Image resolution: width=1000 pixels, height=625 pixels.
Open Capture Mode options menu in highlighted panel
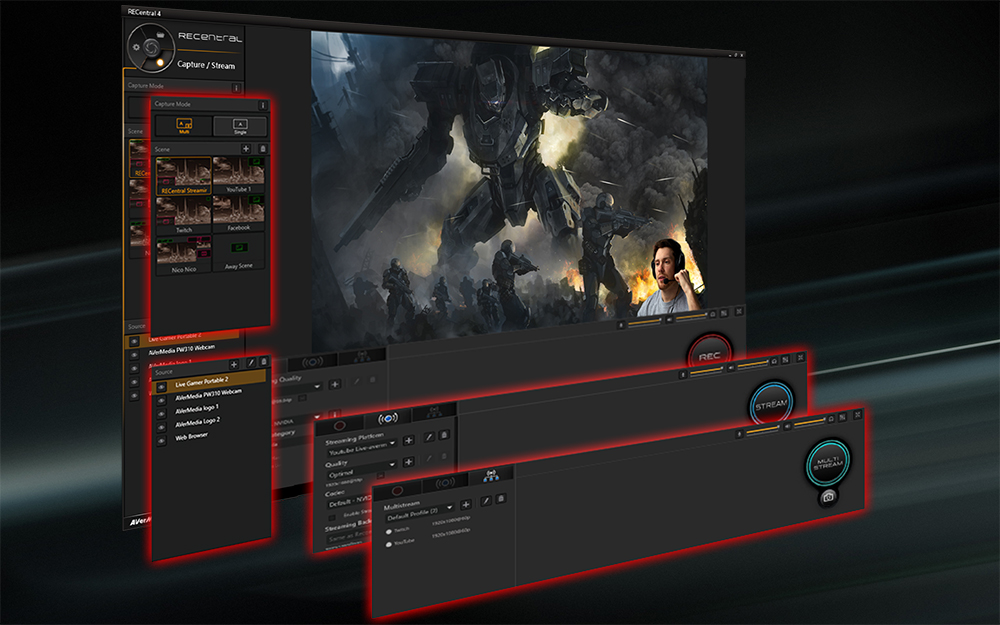tap(263, 105)
